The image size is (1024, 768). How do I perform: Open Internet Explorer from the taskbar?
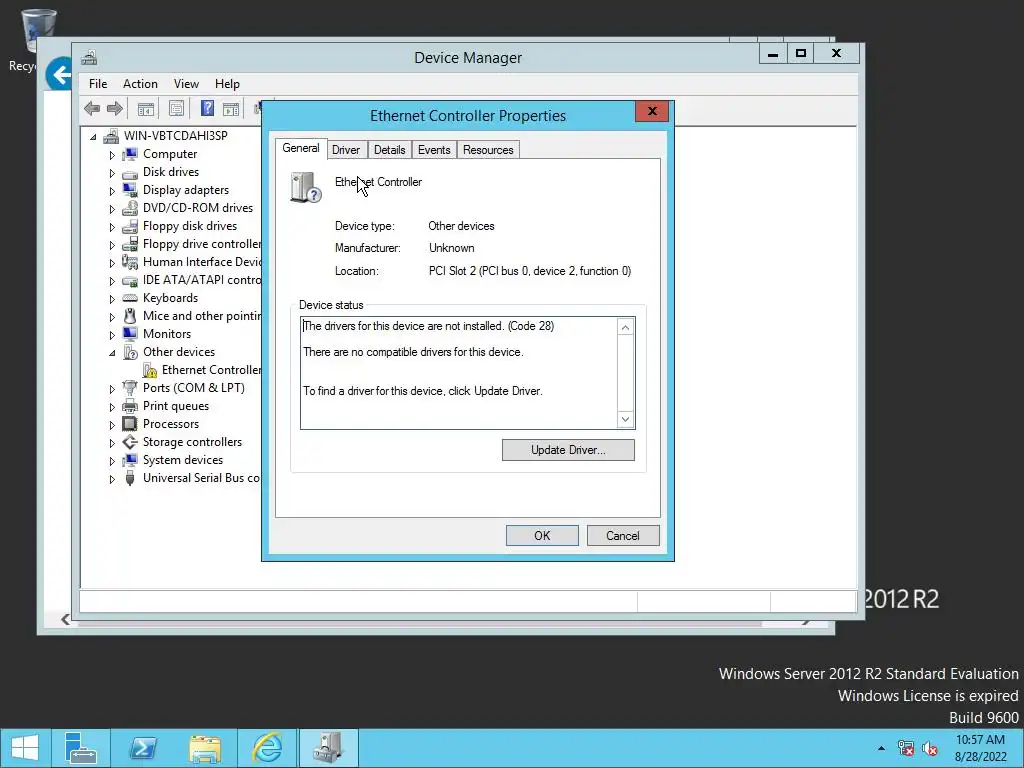pyautogui.click(x=268, y=748)
